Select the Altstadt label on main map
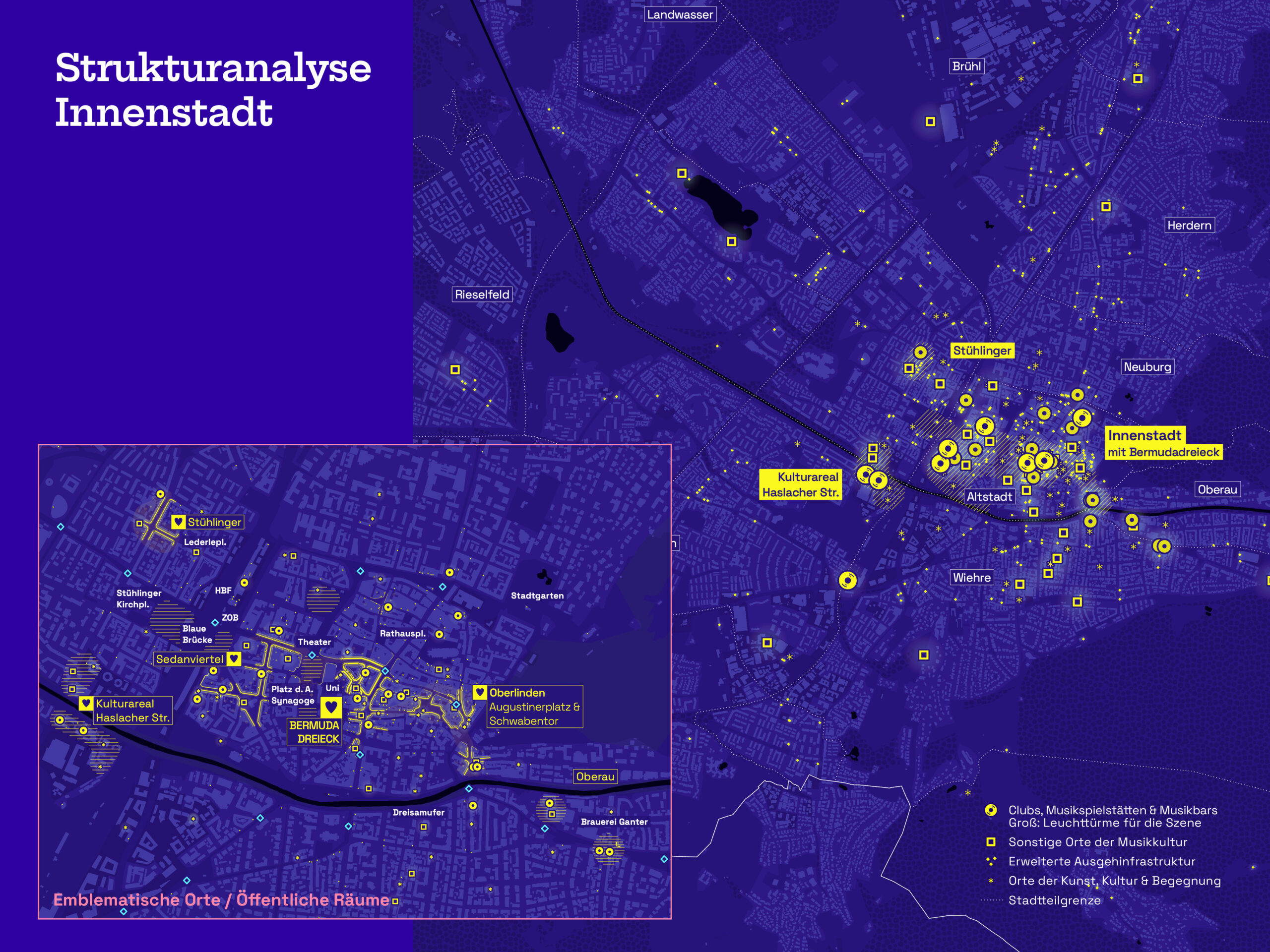Screen dimensions: 1270x952 coord(989,497)
